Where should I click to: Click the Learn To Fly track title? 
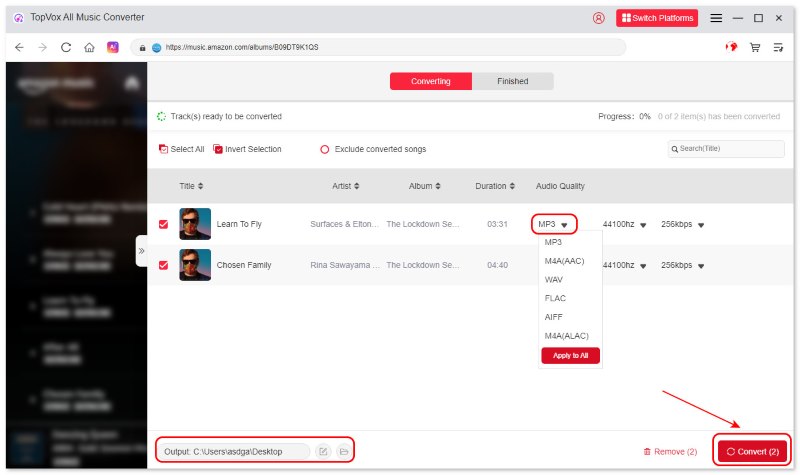coord(239,224)
